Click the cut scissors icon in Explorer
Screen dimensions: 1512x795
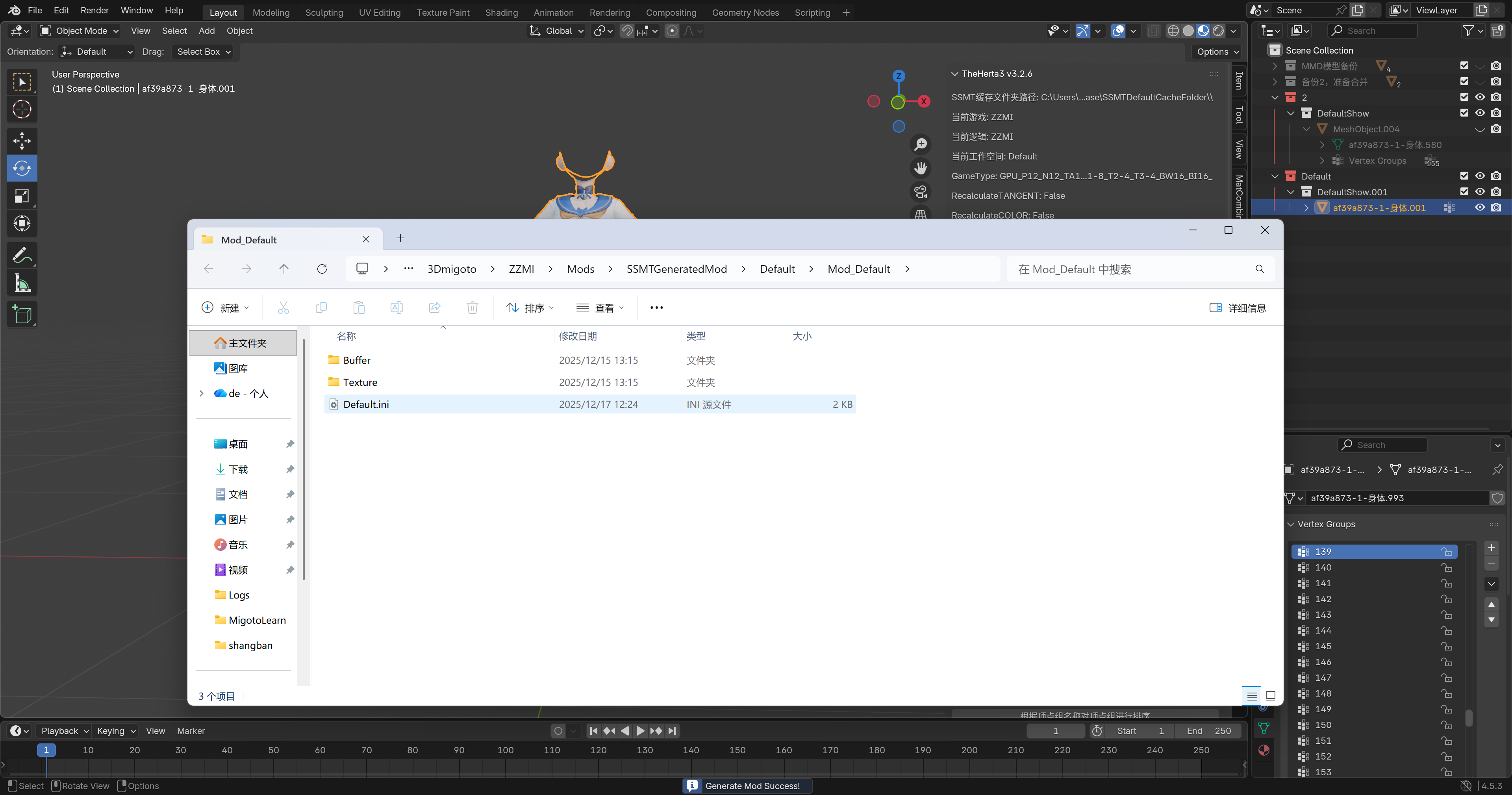[x=283, y=308]
